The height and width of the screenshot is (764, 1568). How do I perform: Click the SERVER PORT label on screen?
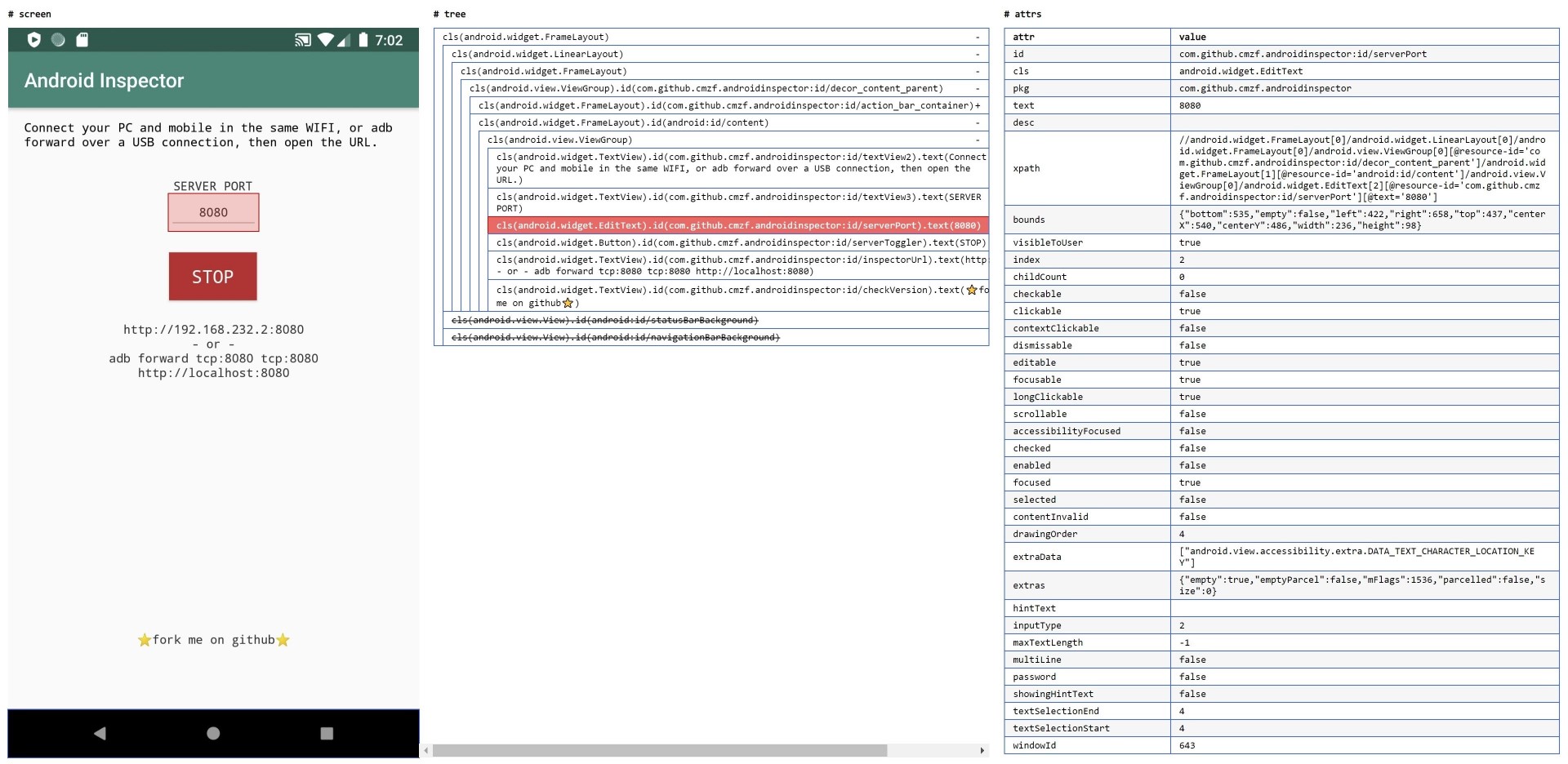(213, 186)
